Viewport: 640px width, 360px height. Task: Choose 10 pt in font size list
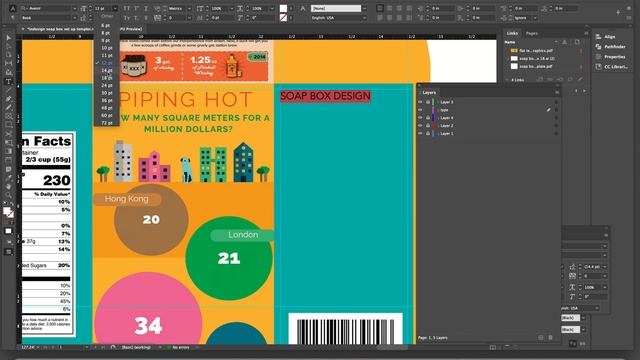pos(106,48)
